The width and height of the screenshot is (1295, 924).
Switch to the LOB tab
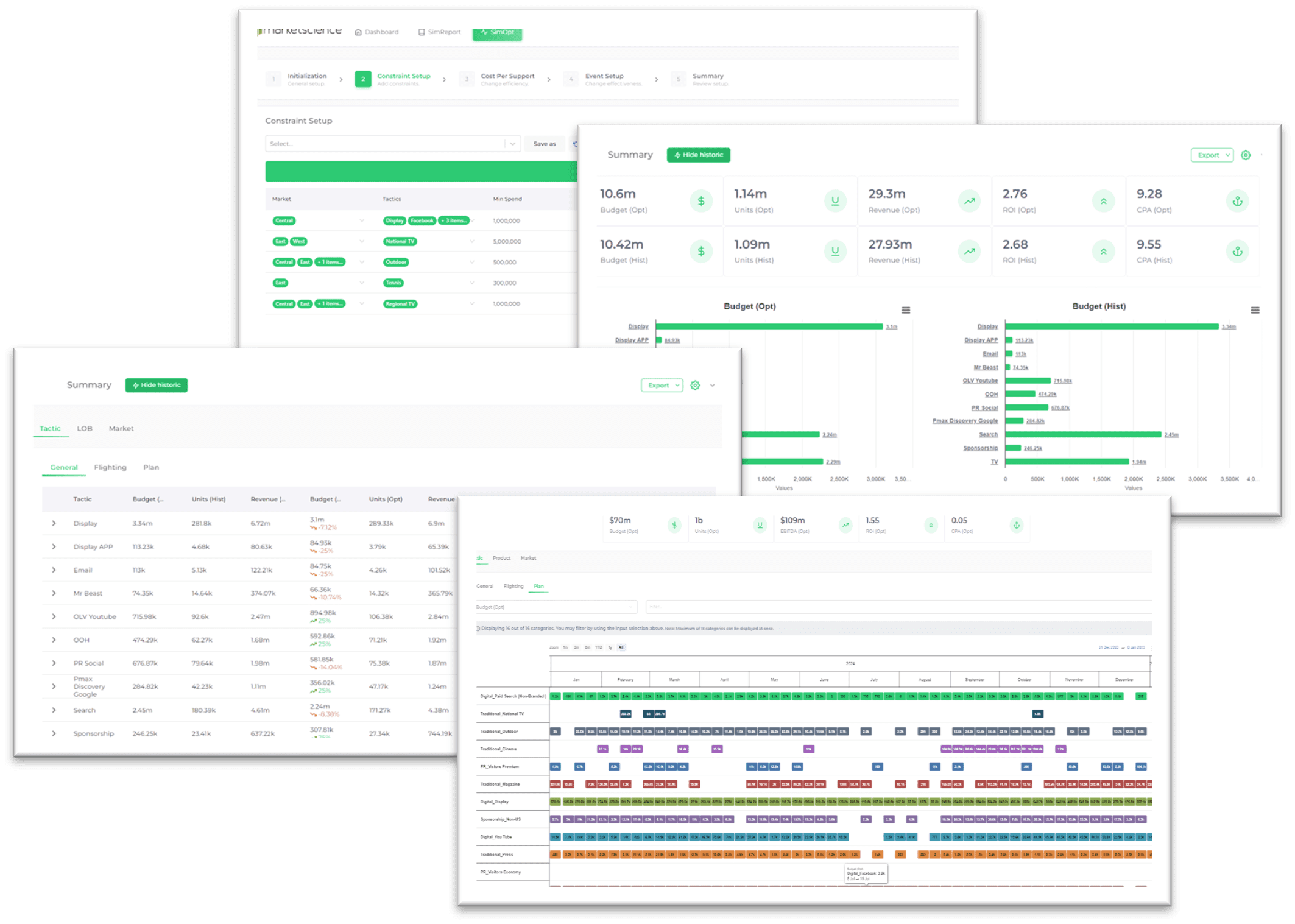coord(85,429)
